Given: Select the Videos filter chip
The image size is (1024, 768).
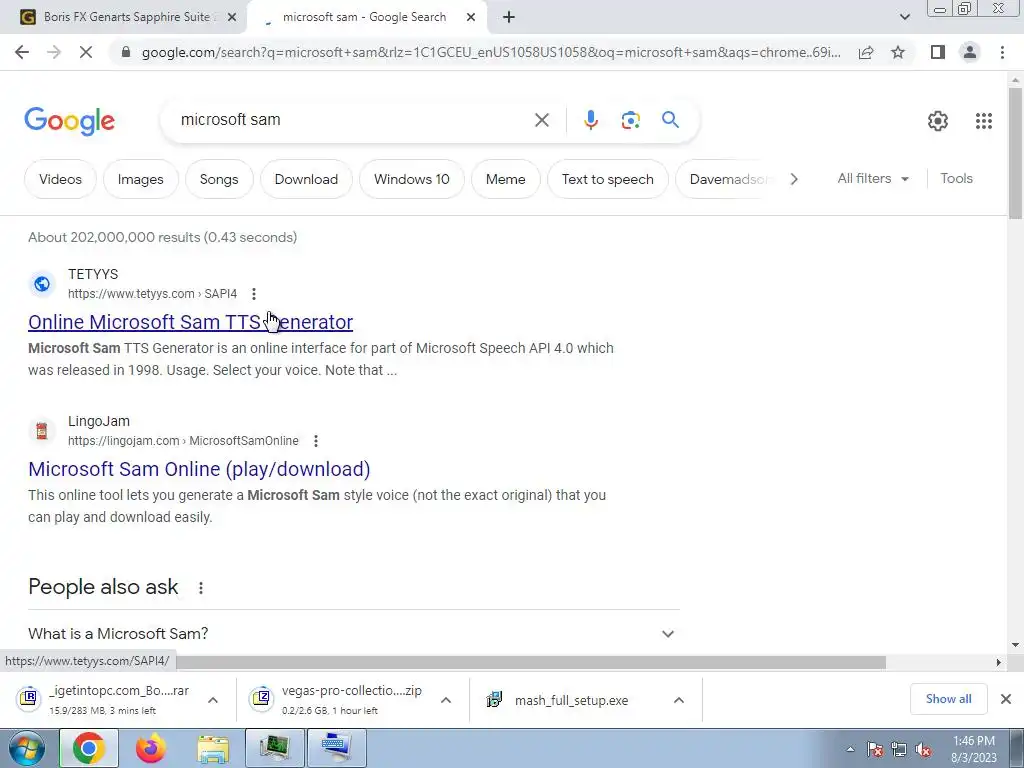Looking at the screenshot, I should 60,179.
